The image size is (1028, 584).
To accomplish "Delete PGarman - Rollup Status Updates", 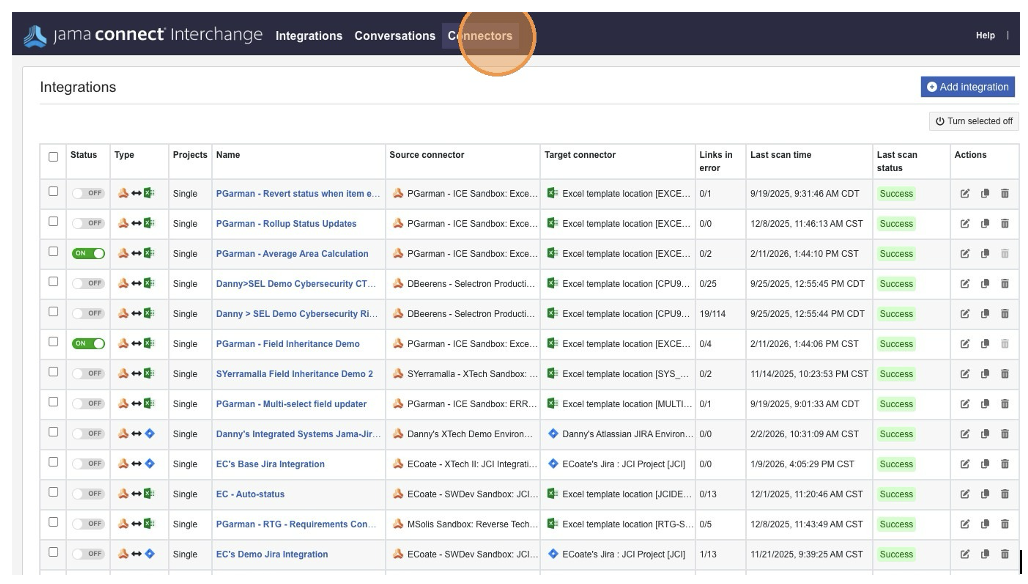I will pyautogui.click(x=1004, y=224).
